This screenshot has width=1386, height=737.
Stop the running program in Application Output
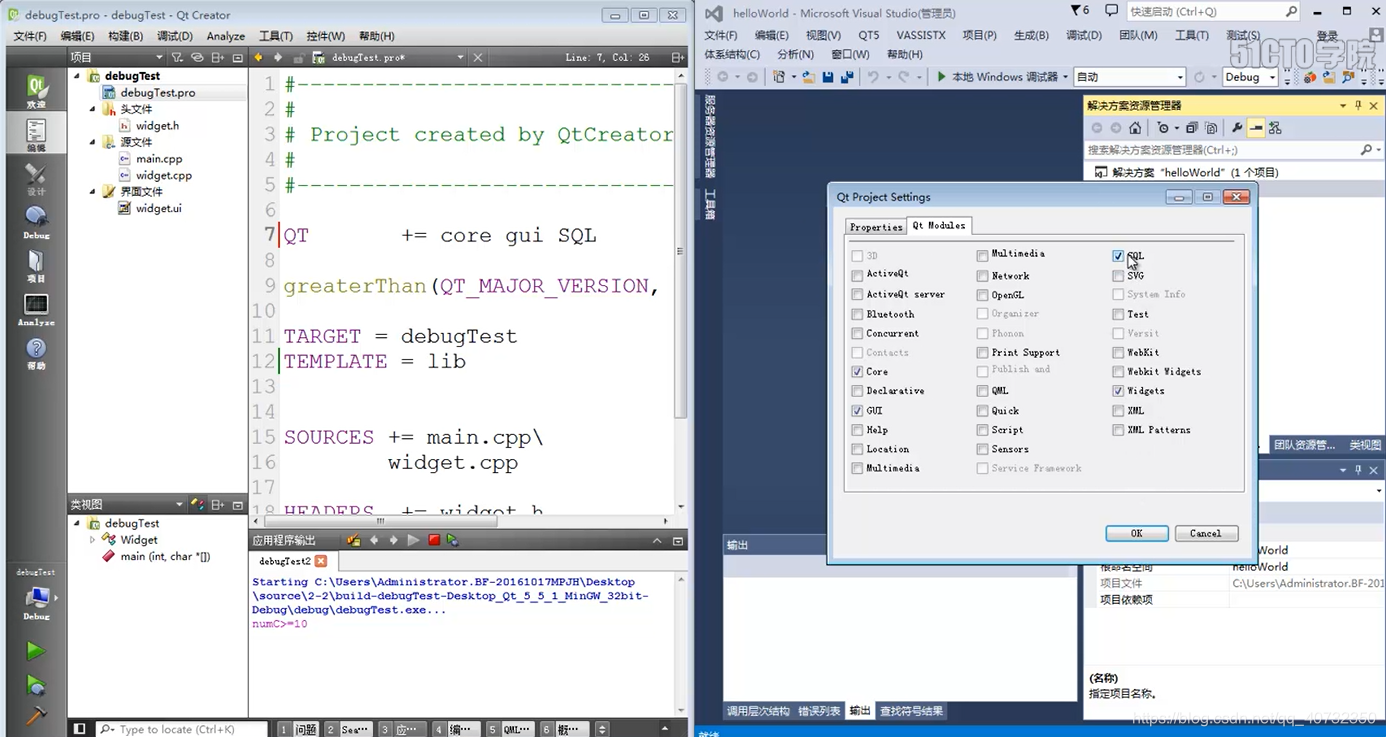[434, 540]
